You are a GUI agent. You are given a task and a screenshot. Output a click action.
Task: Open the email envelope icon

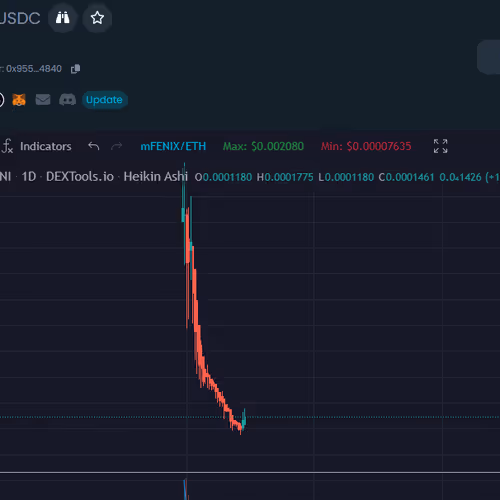click(x=43, y=99)
